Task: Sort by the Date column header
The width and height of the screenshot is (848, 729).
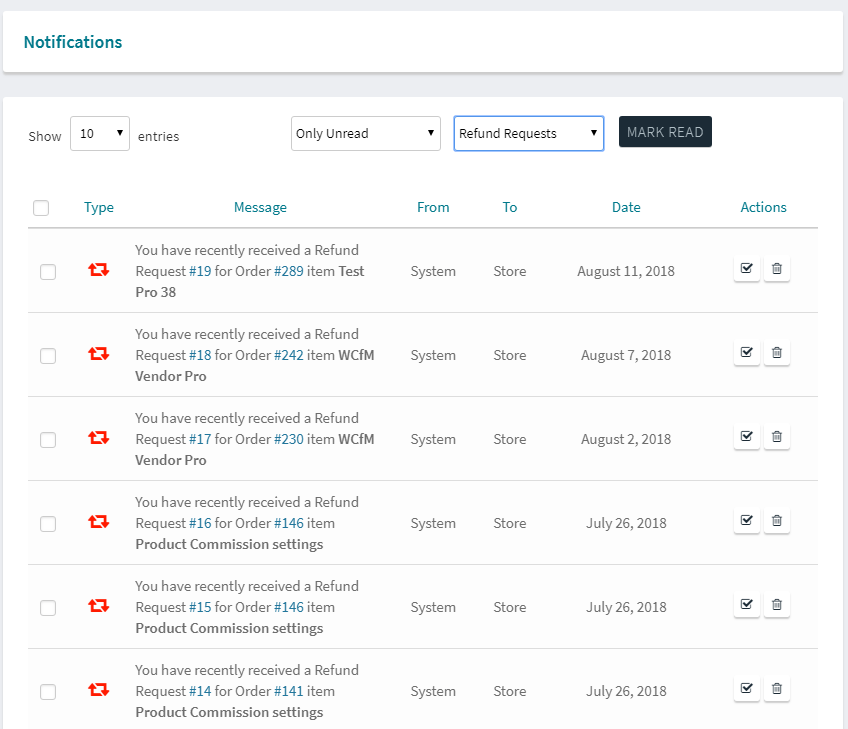Action: [x=626, y=208]
